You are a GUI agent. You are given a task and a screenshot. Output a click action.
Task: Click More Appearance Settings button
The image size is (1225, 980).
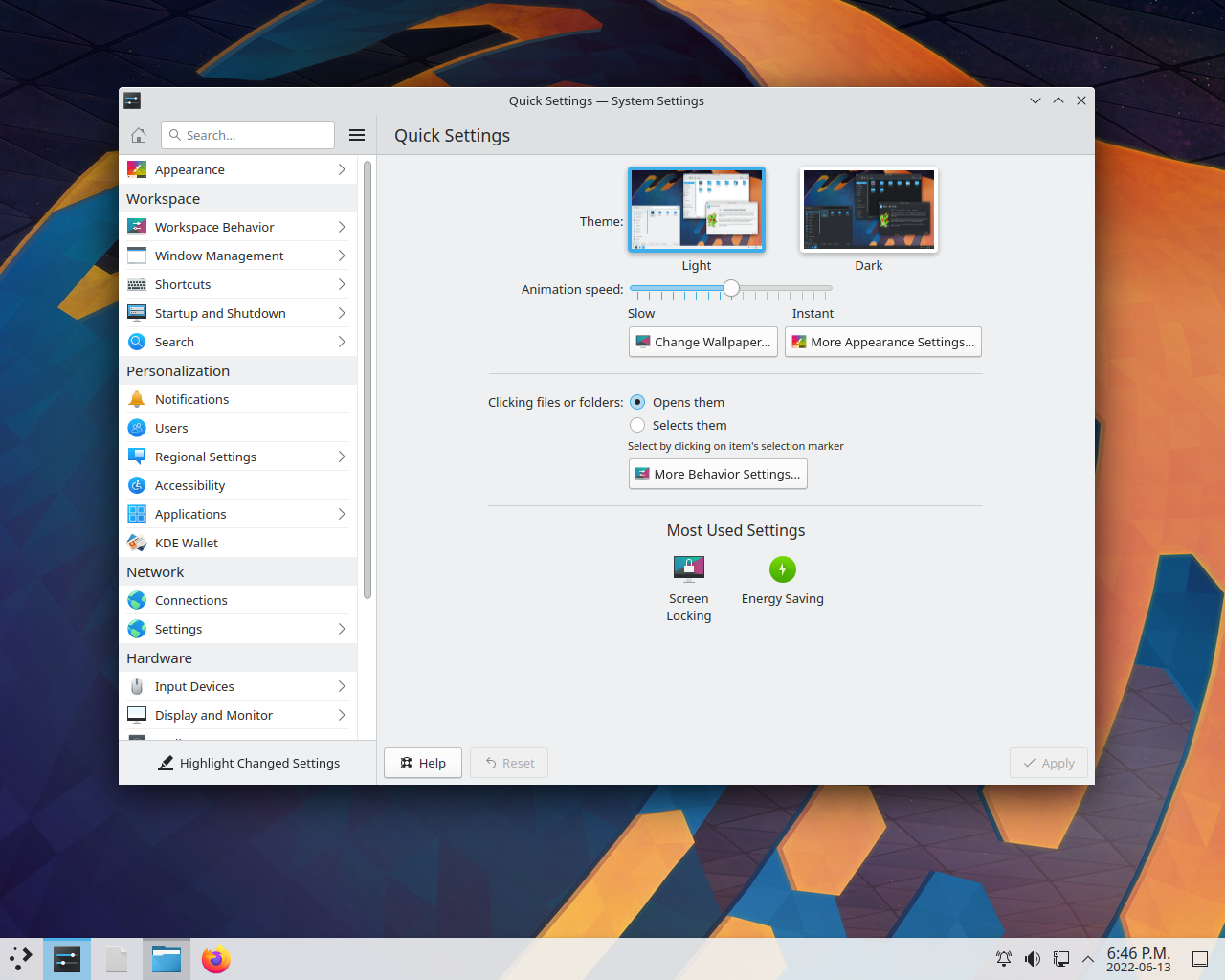point(883,342)
